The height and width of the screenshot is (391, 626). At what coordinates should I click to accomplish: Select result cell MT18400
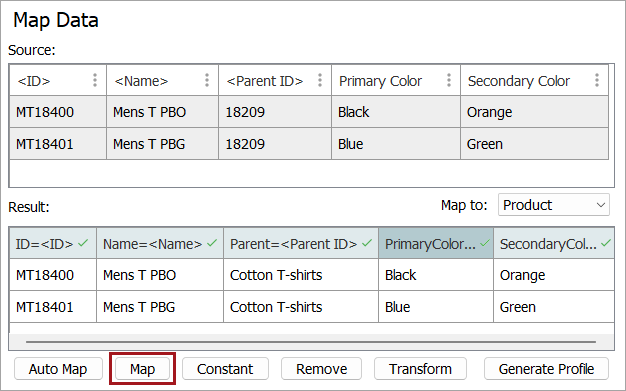pos(53,275)
